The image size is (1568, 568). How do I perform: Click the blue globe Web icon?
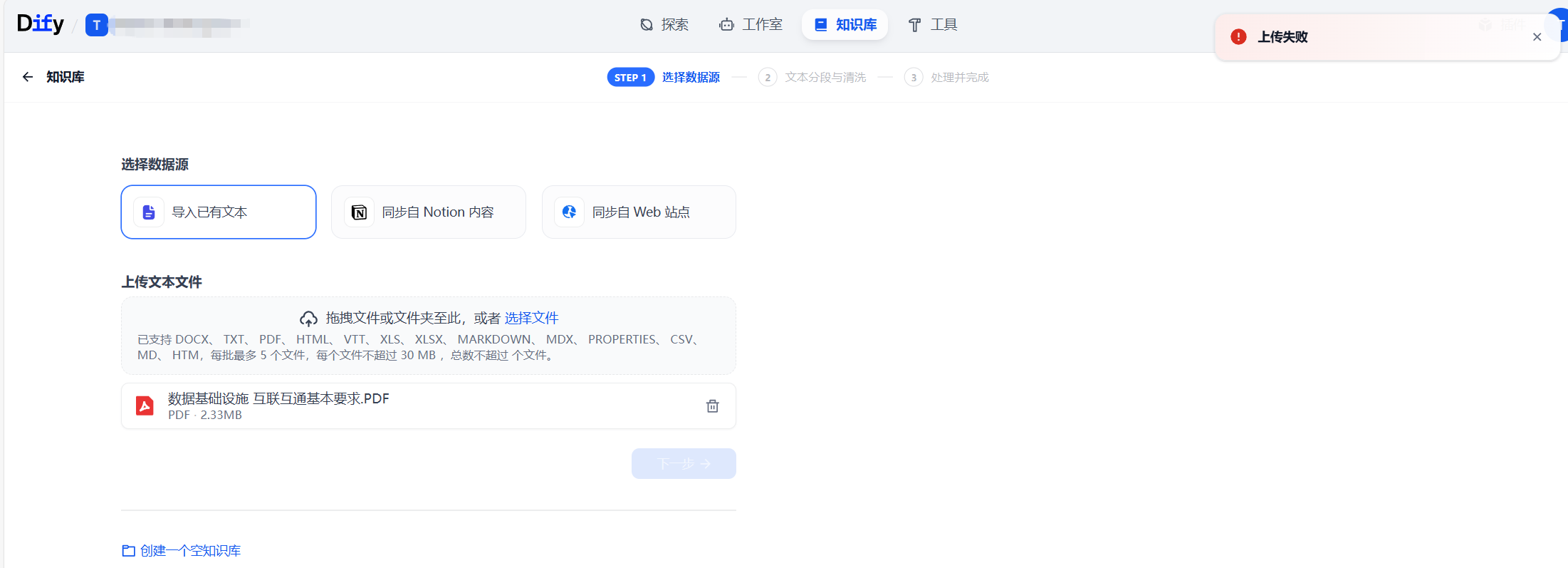[570, 212]
